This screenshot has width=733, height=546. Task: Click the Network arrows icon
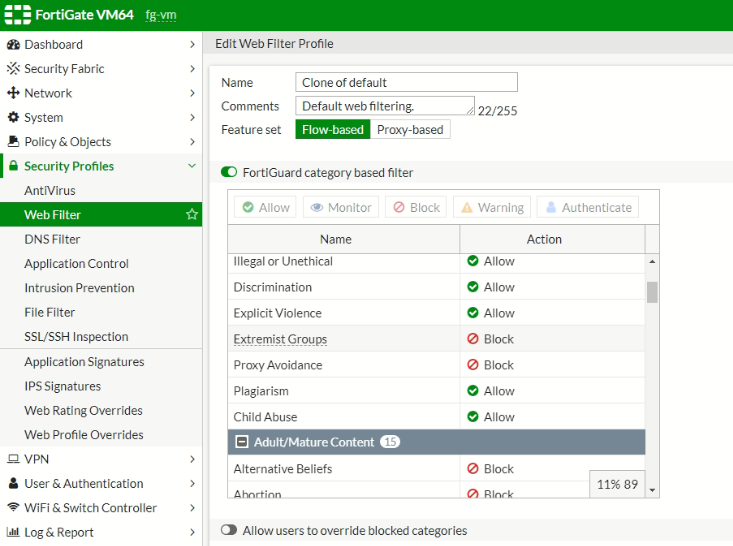(13, 93)
